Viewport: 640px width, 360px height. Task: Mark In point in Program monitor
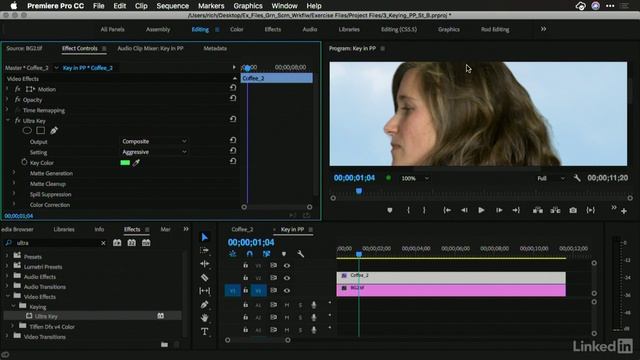point(408,210)
